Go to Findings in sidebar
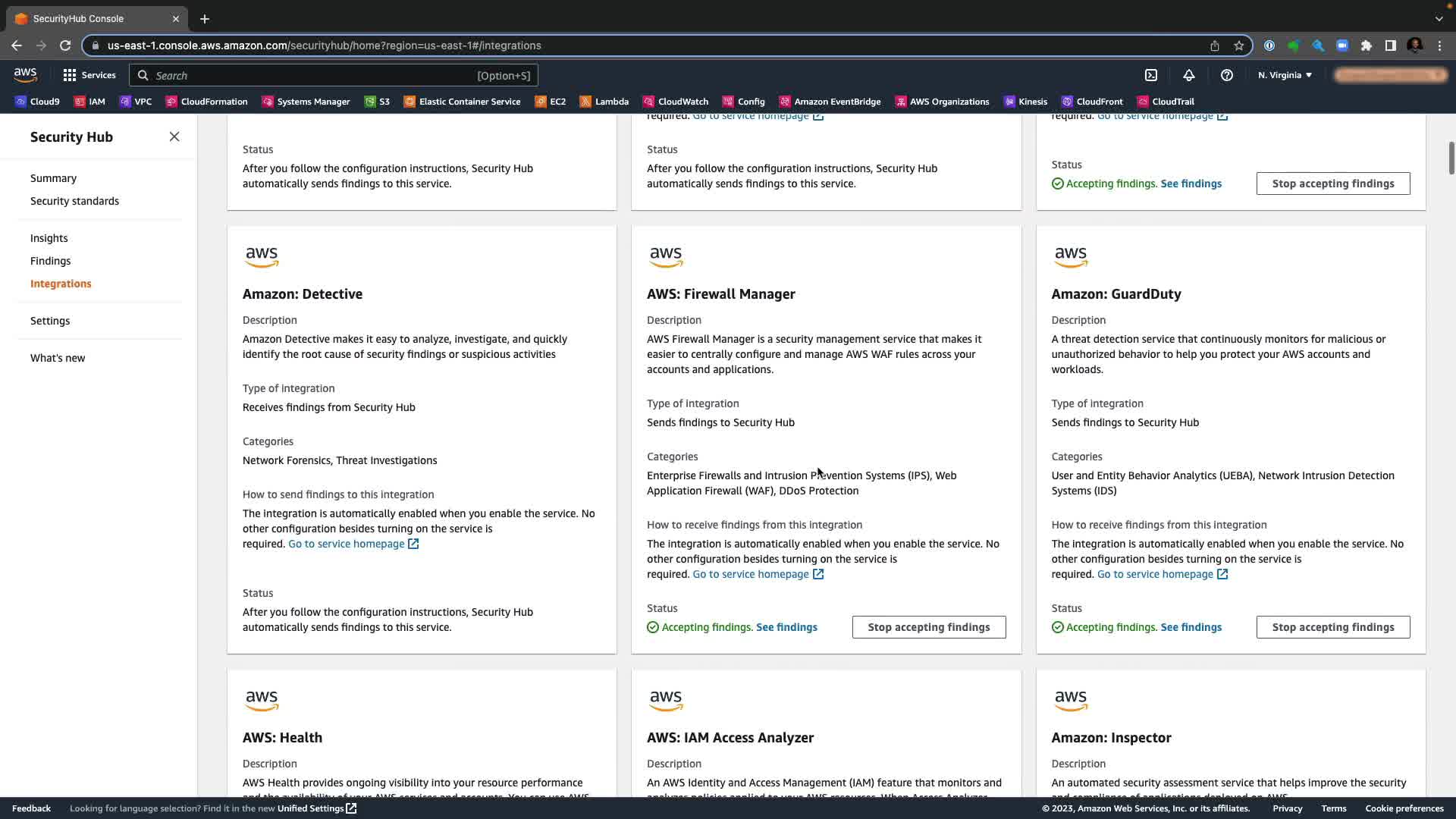This screenshot has height=819, width=1456. point(50,261)
